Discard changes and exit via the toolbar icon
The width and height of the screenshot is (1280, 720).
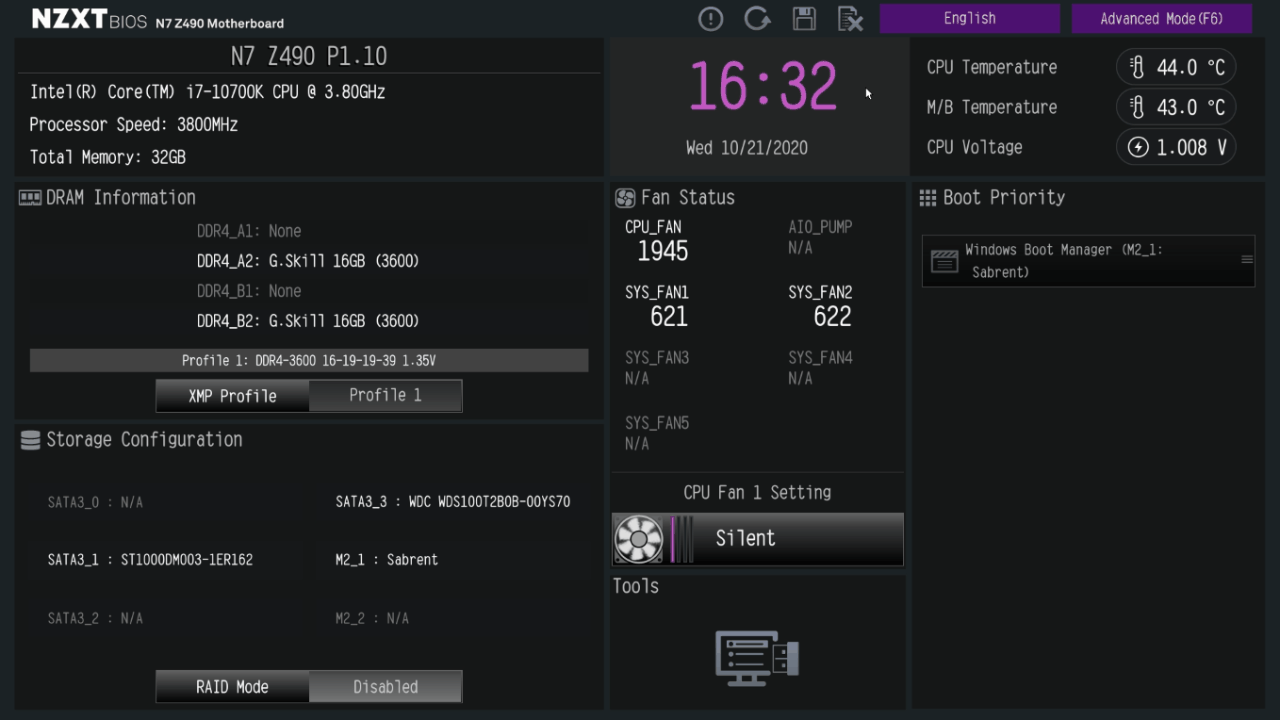click(x=851, y=18)
